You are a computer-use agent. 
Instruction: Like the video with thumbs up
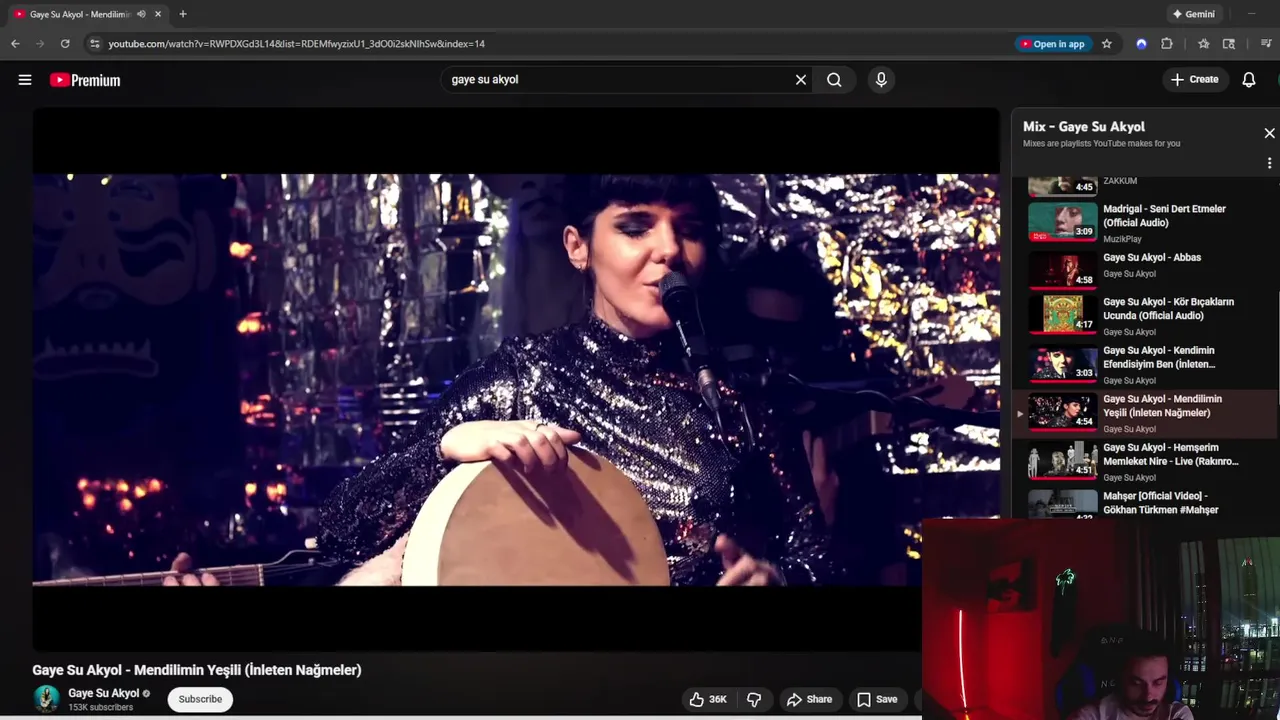[x=708, y=699]
